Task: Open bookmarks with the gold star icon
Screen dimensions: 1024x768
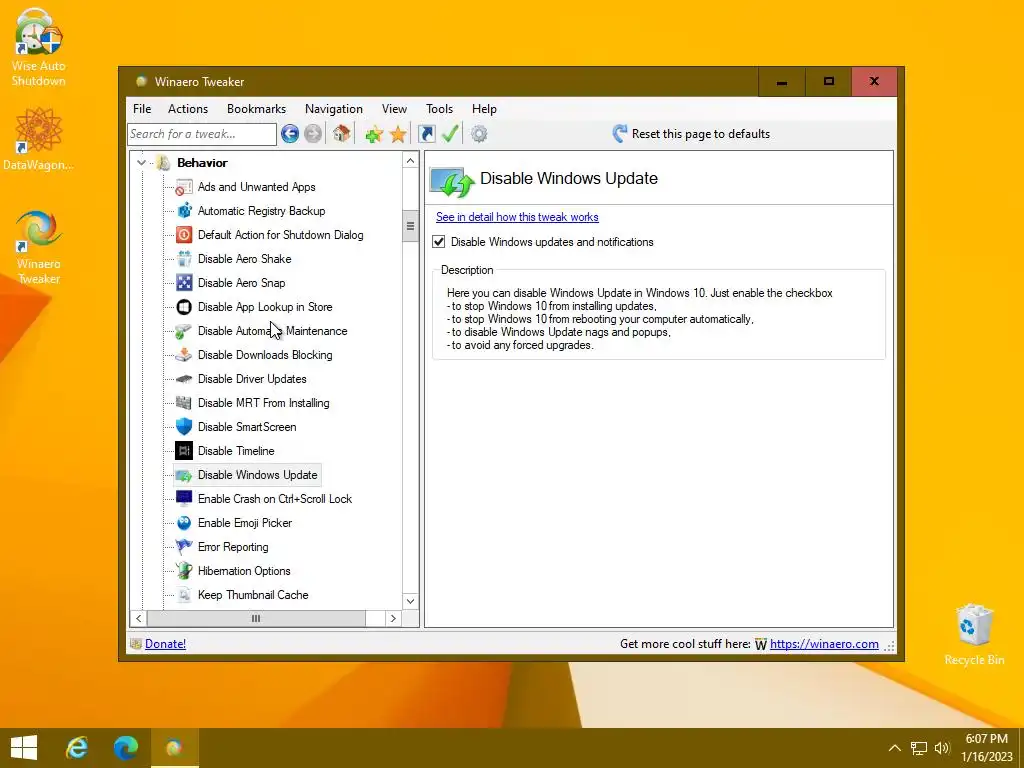Action: [398, 135]
